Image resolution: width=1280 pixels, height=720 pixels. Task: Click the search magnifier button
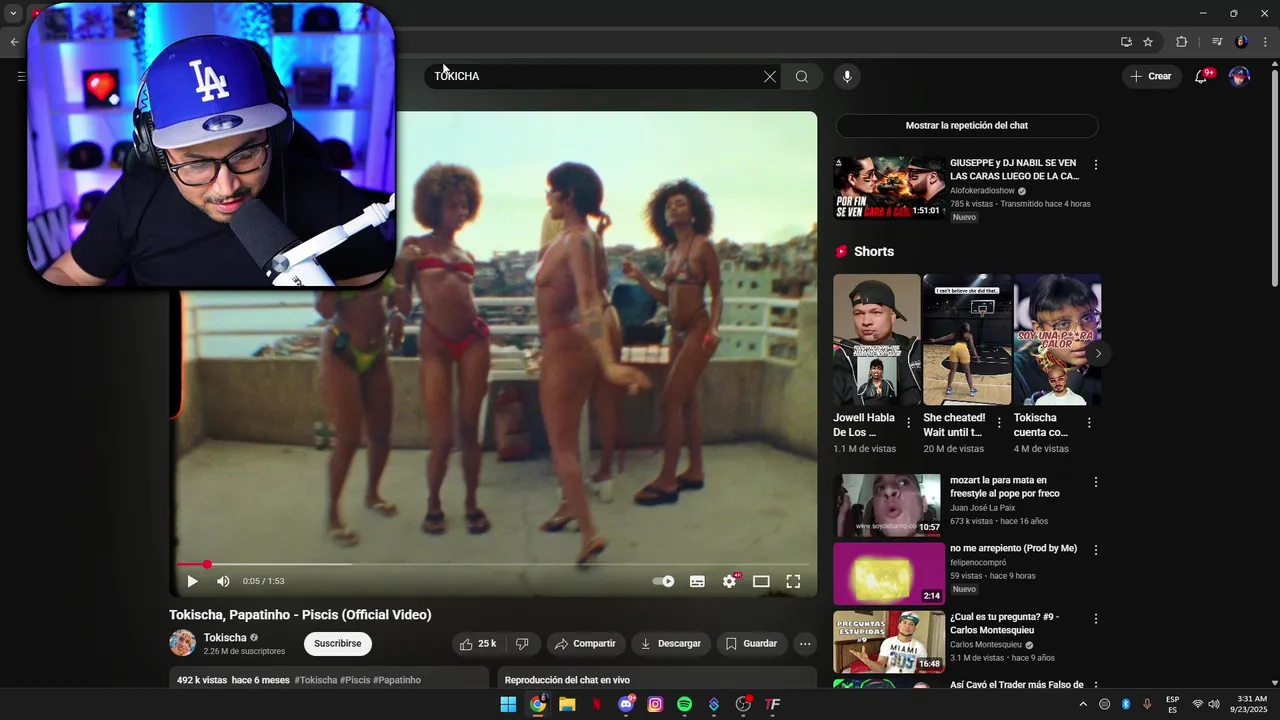[x=802, y=76]
